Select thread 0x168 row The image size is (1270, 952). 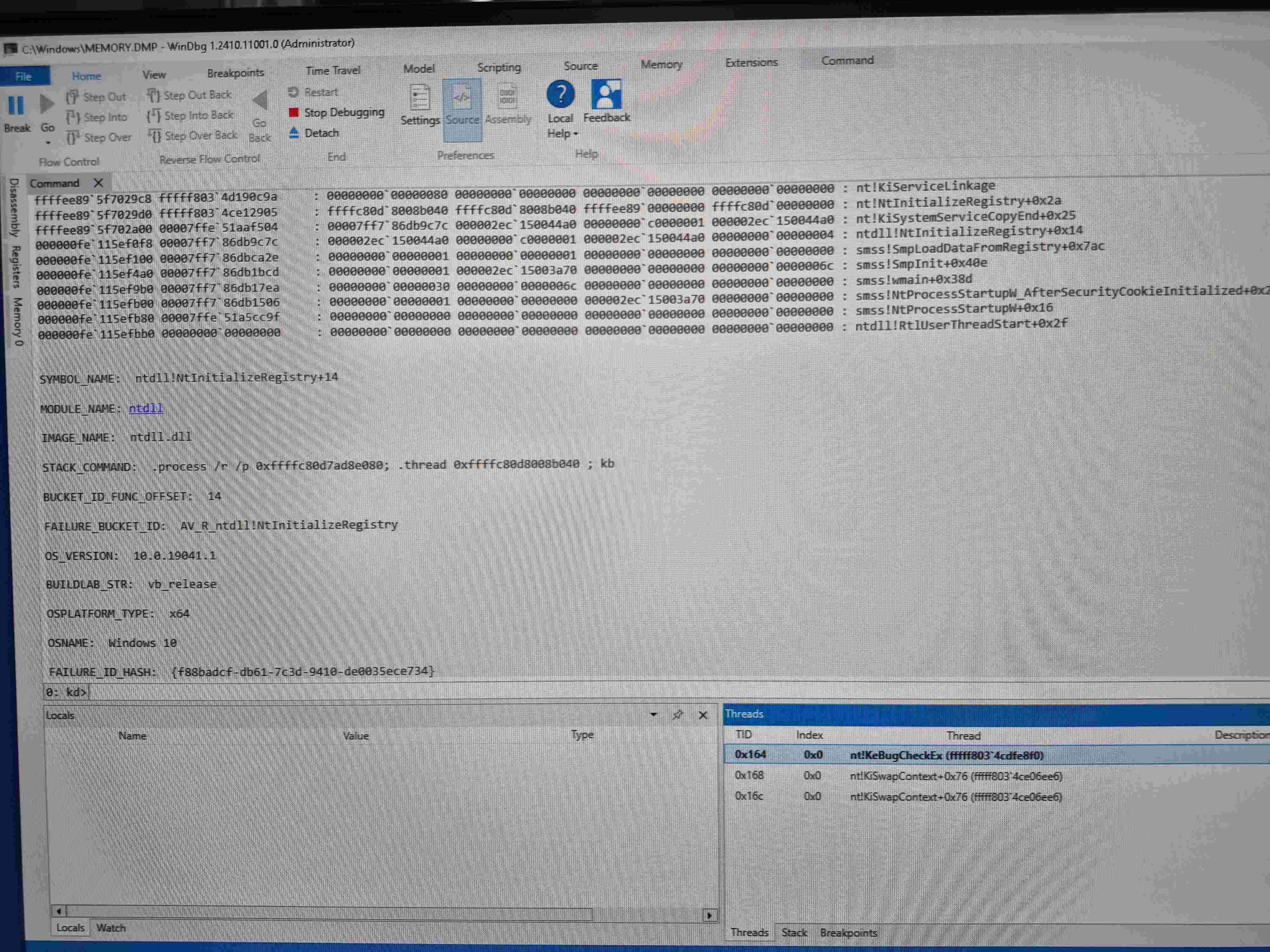[x=996, y=776]
